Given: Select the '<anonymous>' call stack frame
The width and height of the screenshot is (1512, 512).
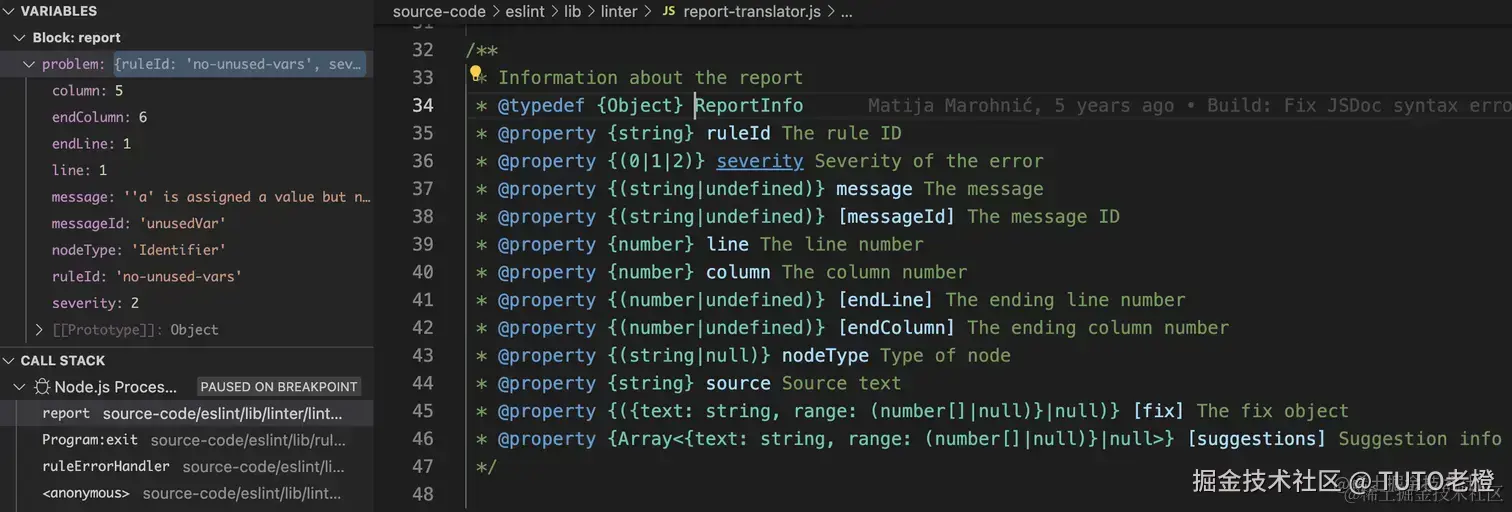Looking at the screenshot, I should pyautogui.click(x=187, y=493).
